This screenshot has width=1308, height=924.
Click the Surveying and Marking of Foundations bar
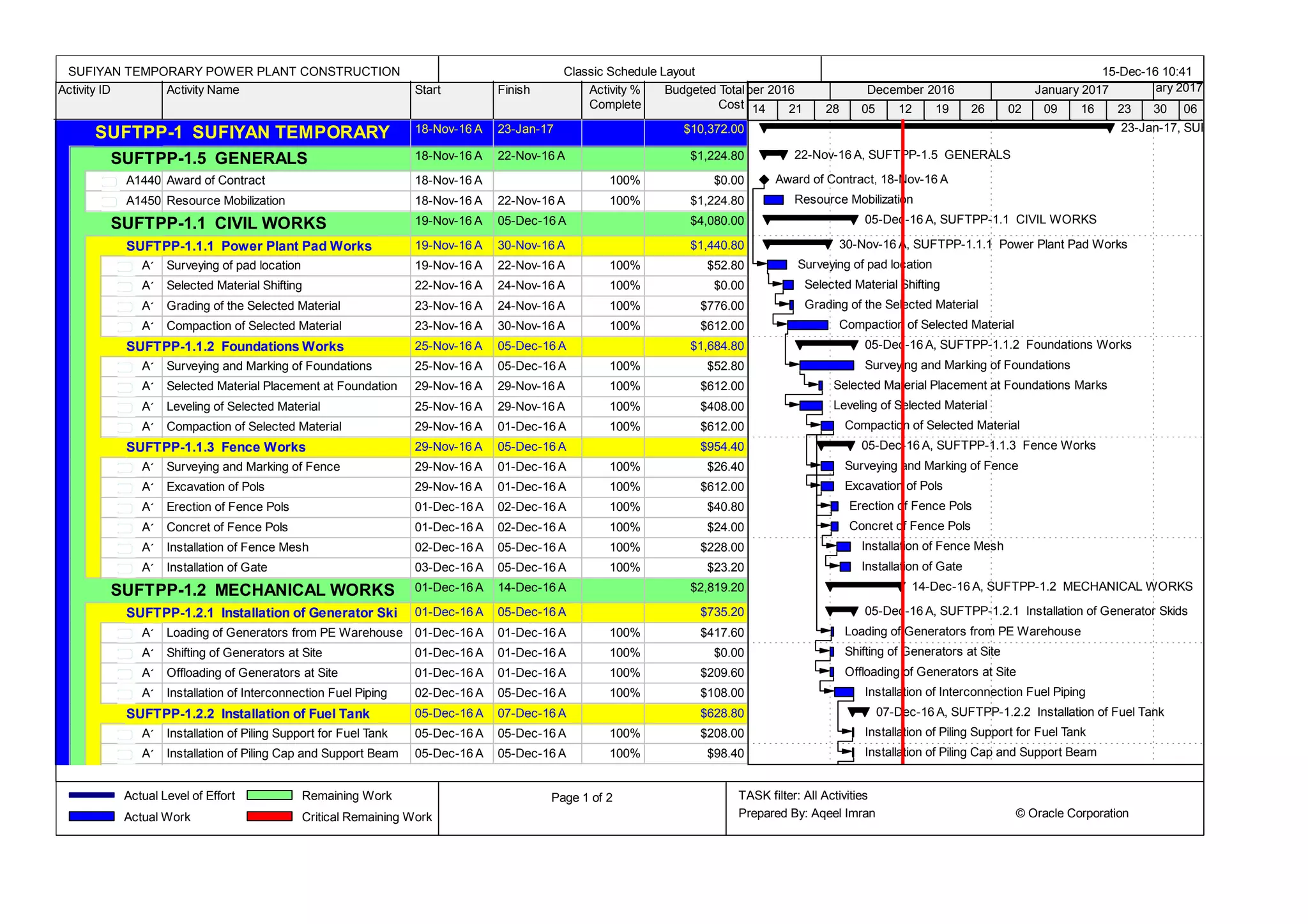(826, 365)
